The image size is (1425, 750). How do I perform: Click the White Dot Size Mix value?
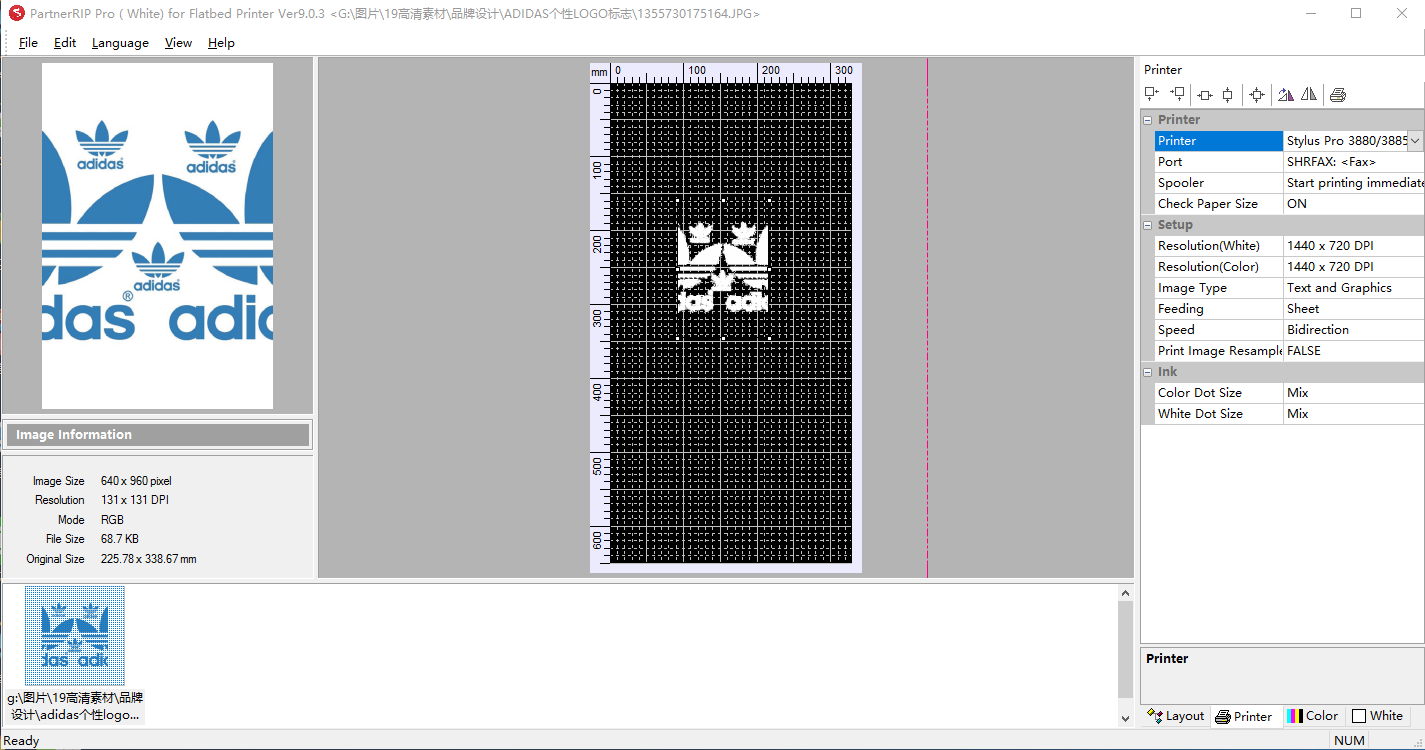point(1353,414)
